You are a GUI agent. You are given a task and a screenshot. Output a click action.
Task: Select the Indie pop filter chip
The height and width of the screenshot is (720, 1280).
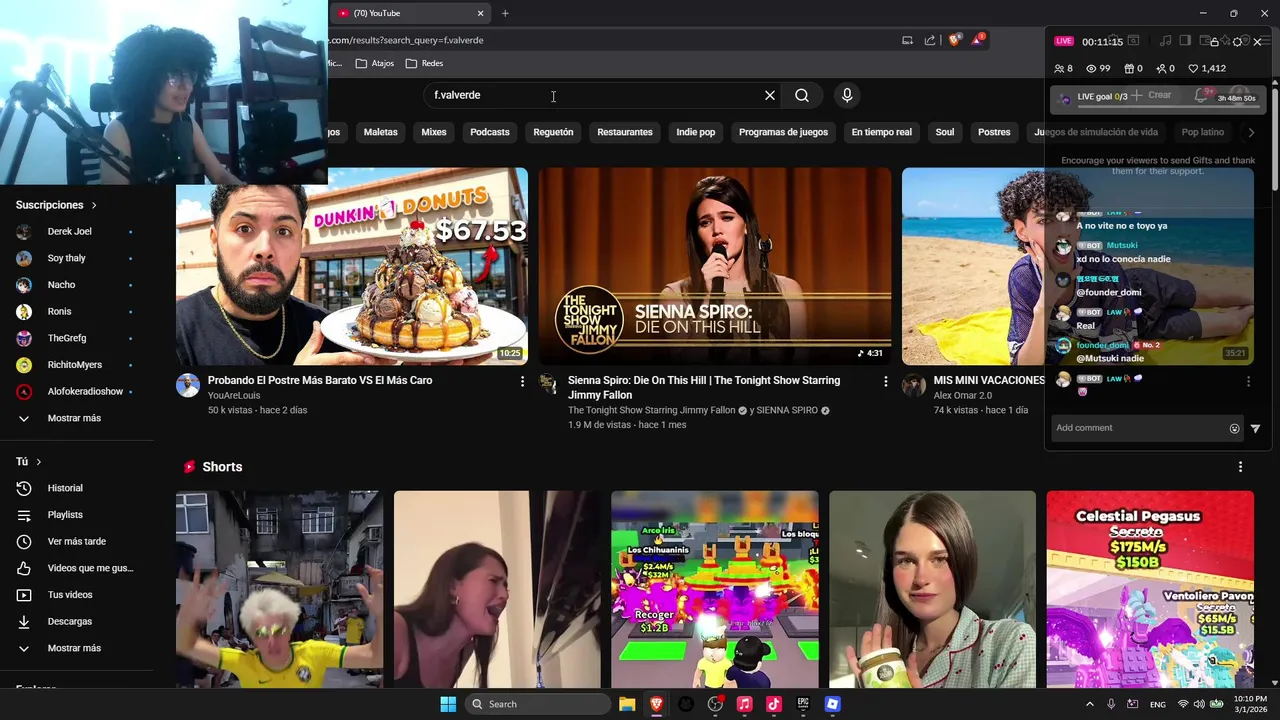pos(696,132)
